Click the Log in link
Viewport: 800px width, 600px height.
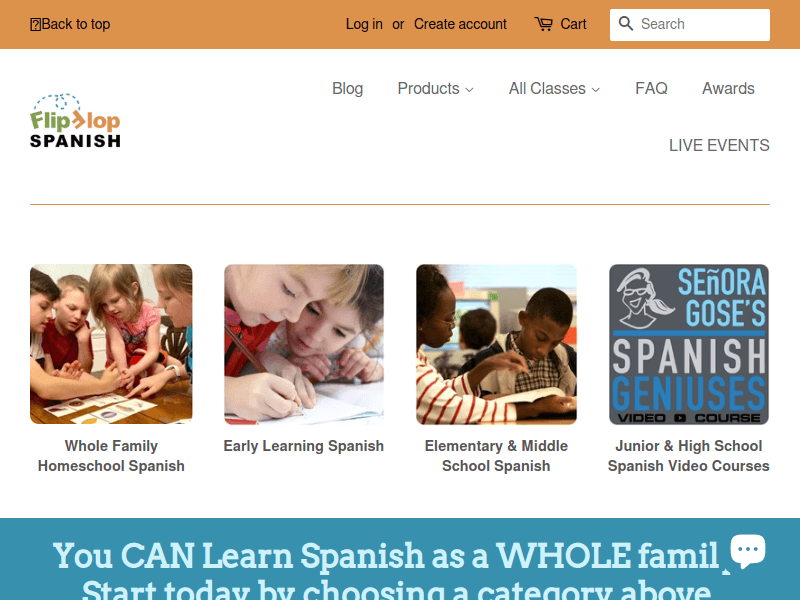364,24
